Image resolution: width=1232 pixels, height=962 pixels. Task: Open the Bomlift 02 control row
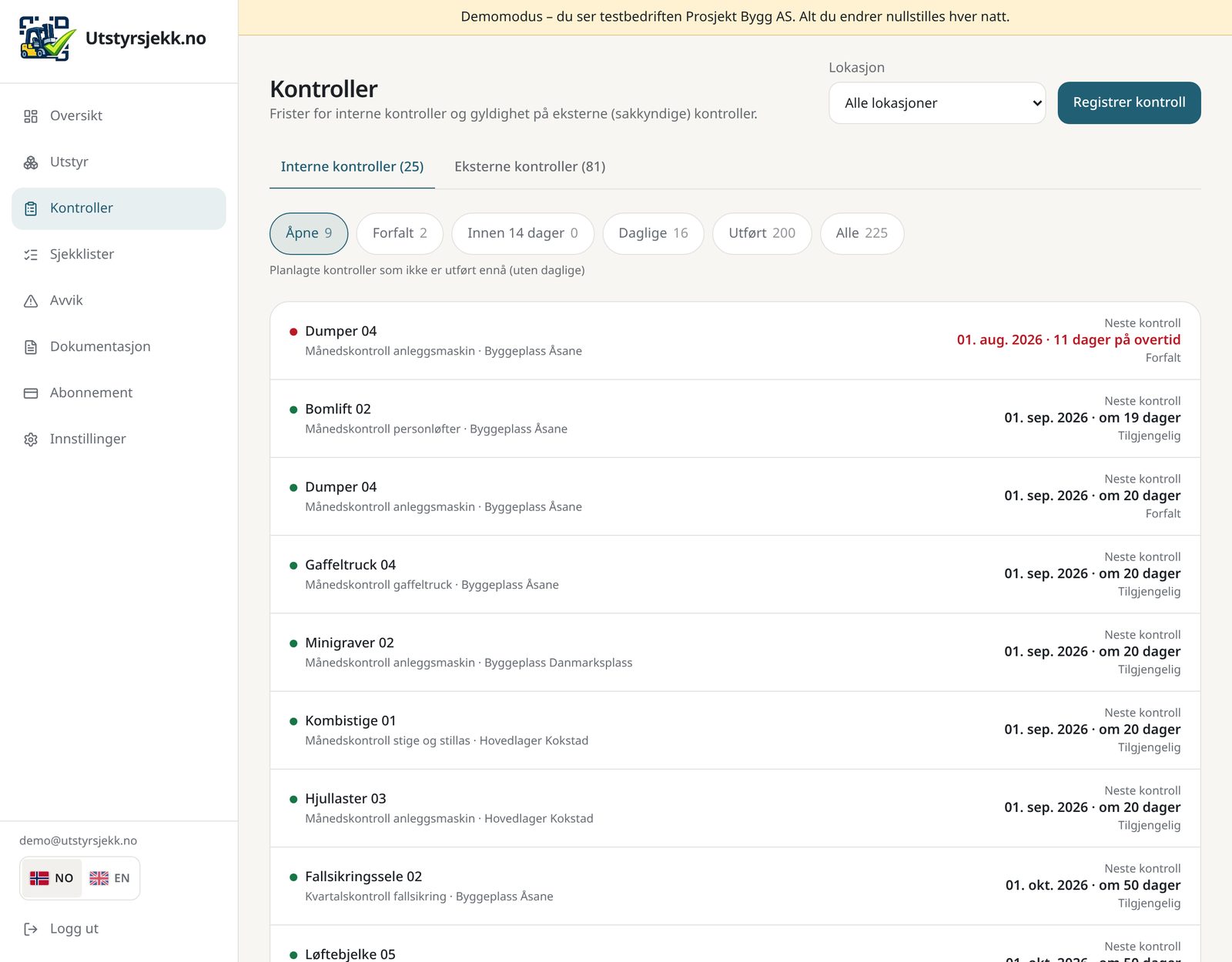(735, 419)
